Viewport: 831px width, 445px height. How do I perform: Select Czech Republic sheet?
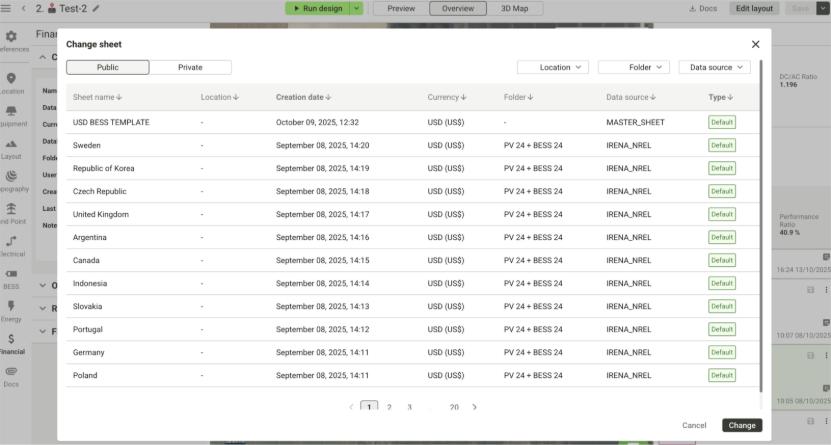click(x=412, y=191)
